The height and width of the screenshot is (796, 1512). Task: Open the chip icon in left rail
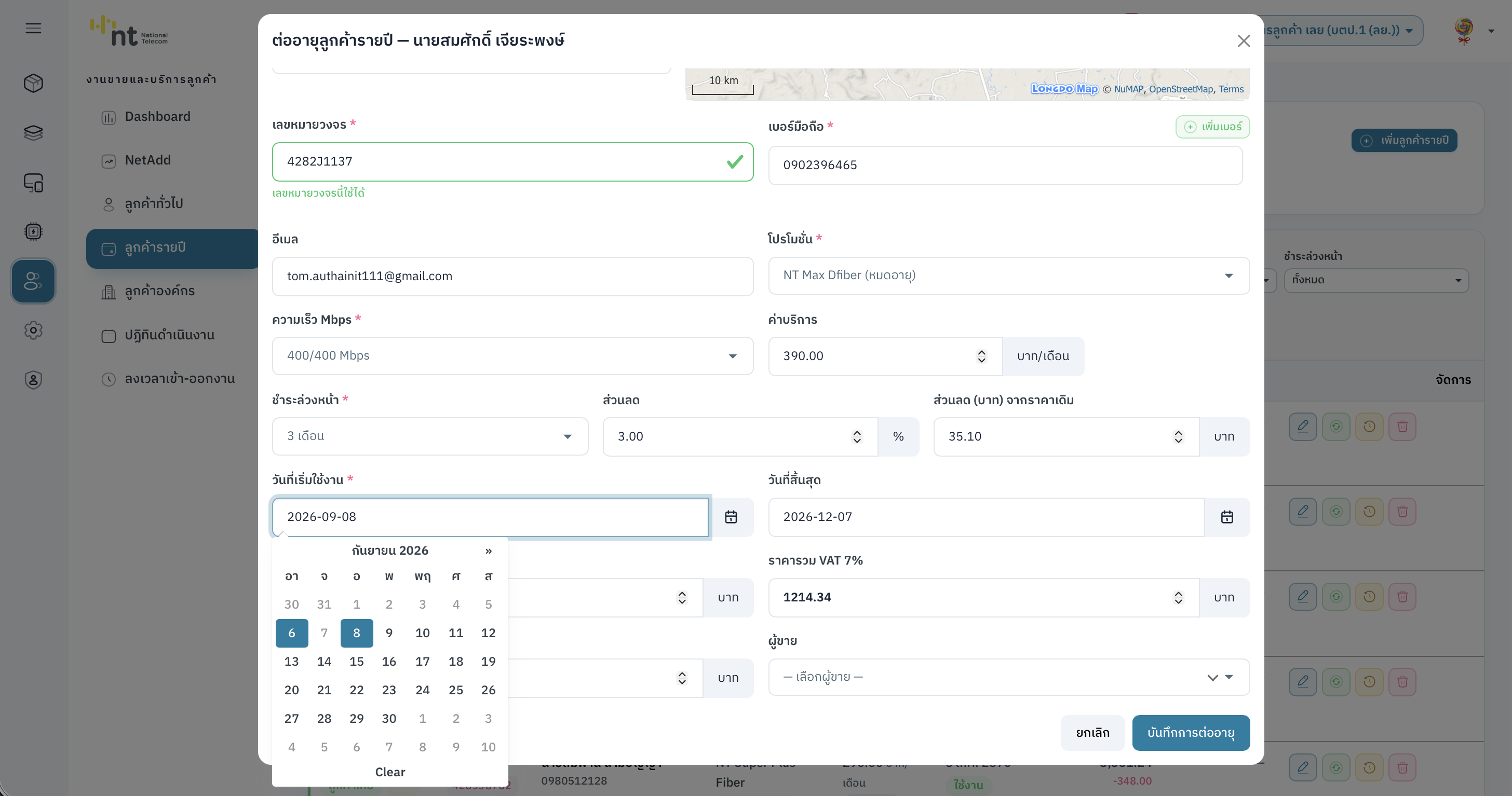[33, 232]
